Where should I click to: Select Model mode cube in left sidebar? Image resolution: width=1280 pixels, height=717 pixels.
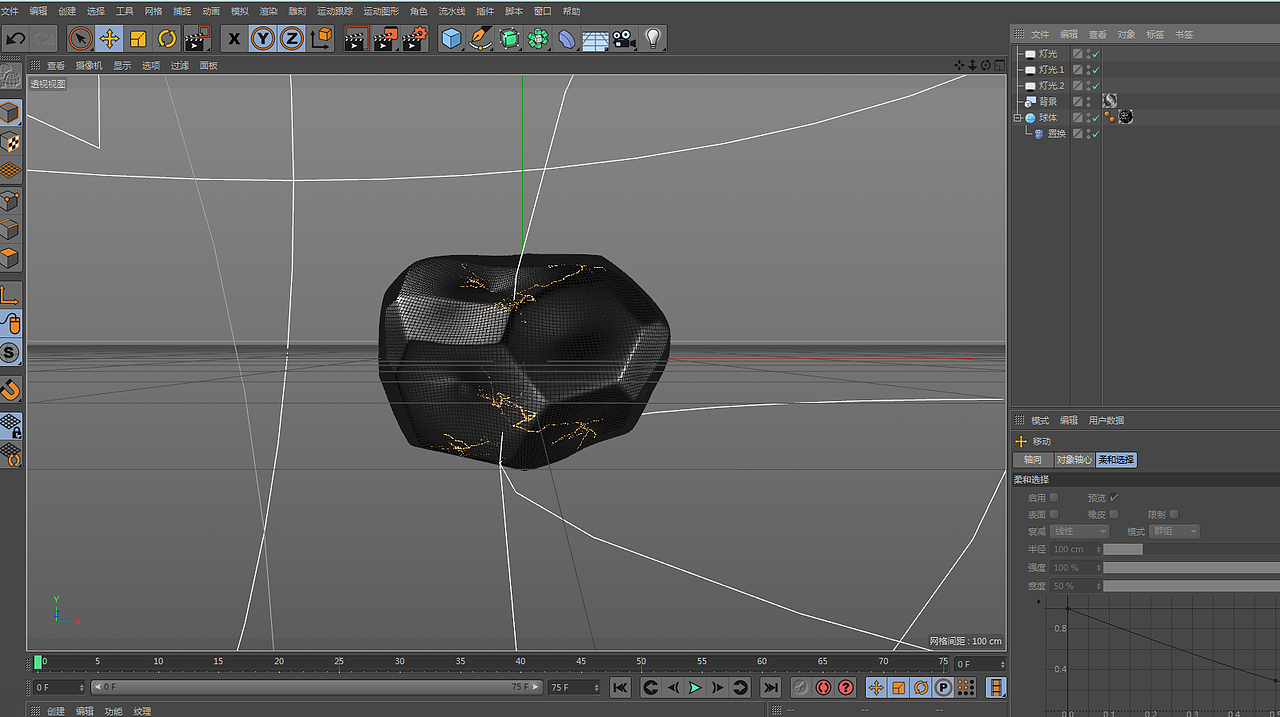[10, 112]
